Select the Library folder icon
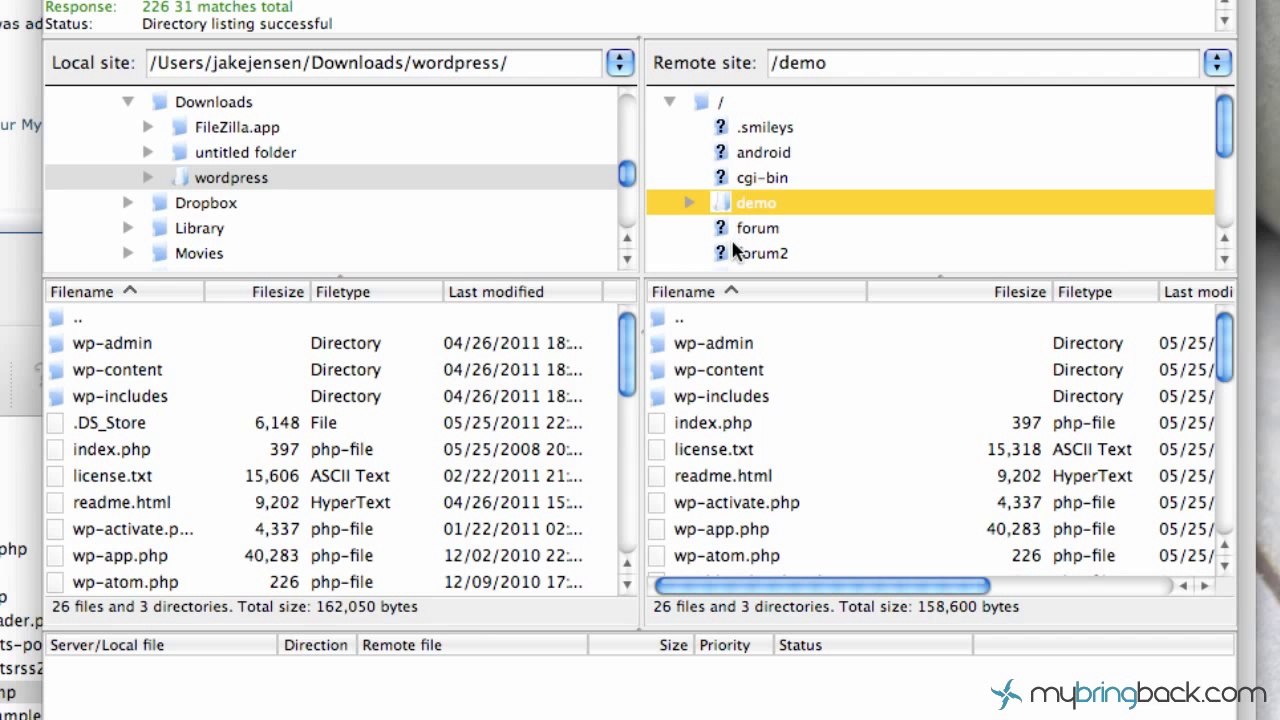1280x720 pixels. 160,228
